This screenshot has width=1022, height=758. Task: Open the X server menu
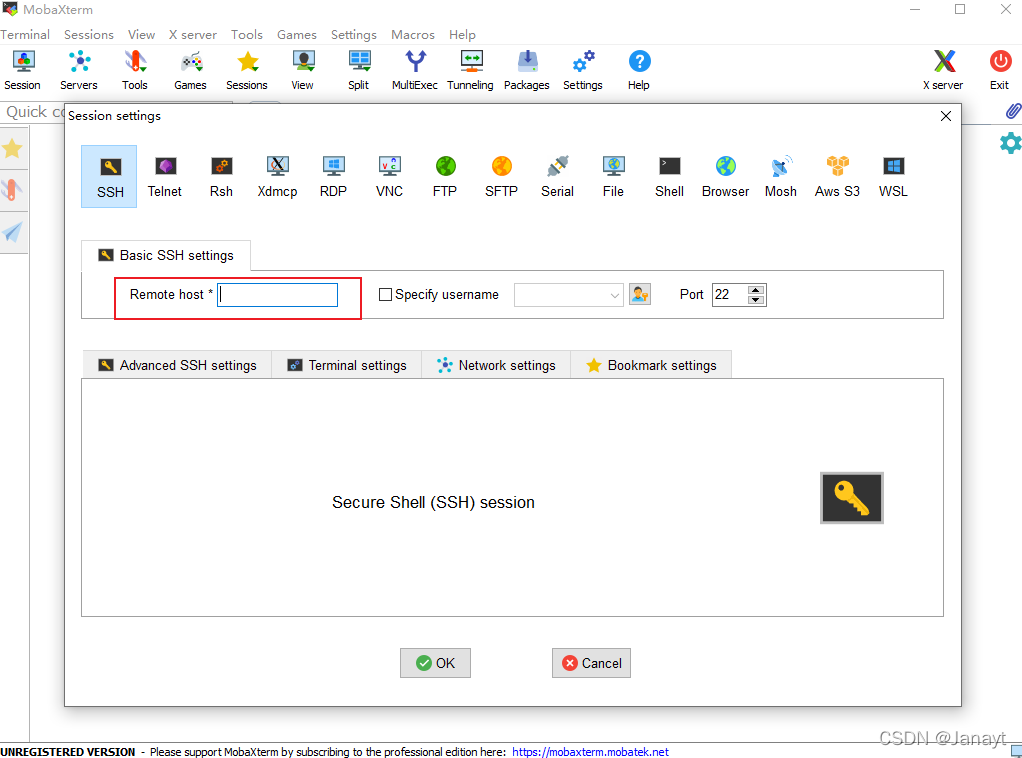[x=193, y=35]
